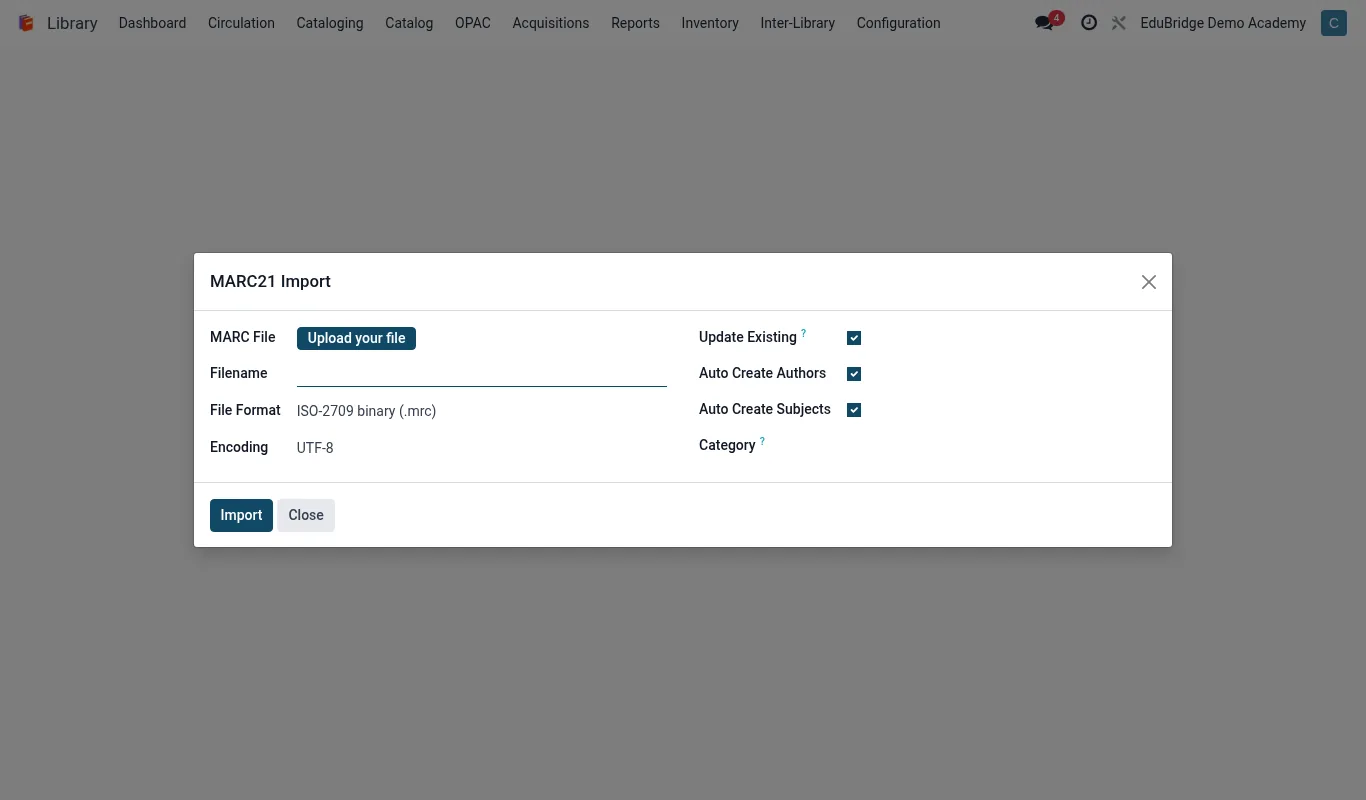Open the user avatar C menu

(1333, 23)
